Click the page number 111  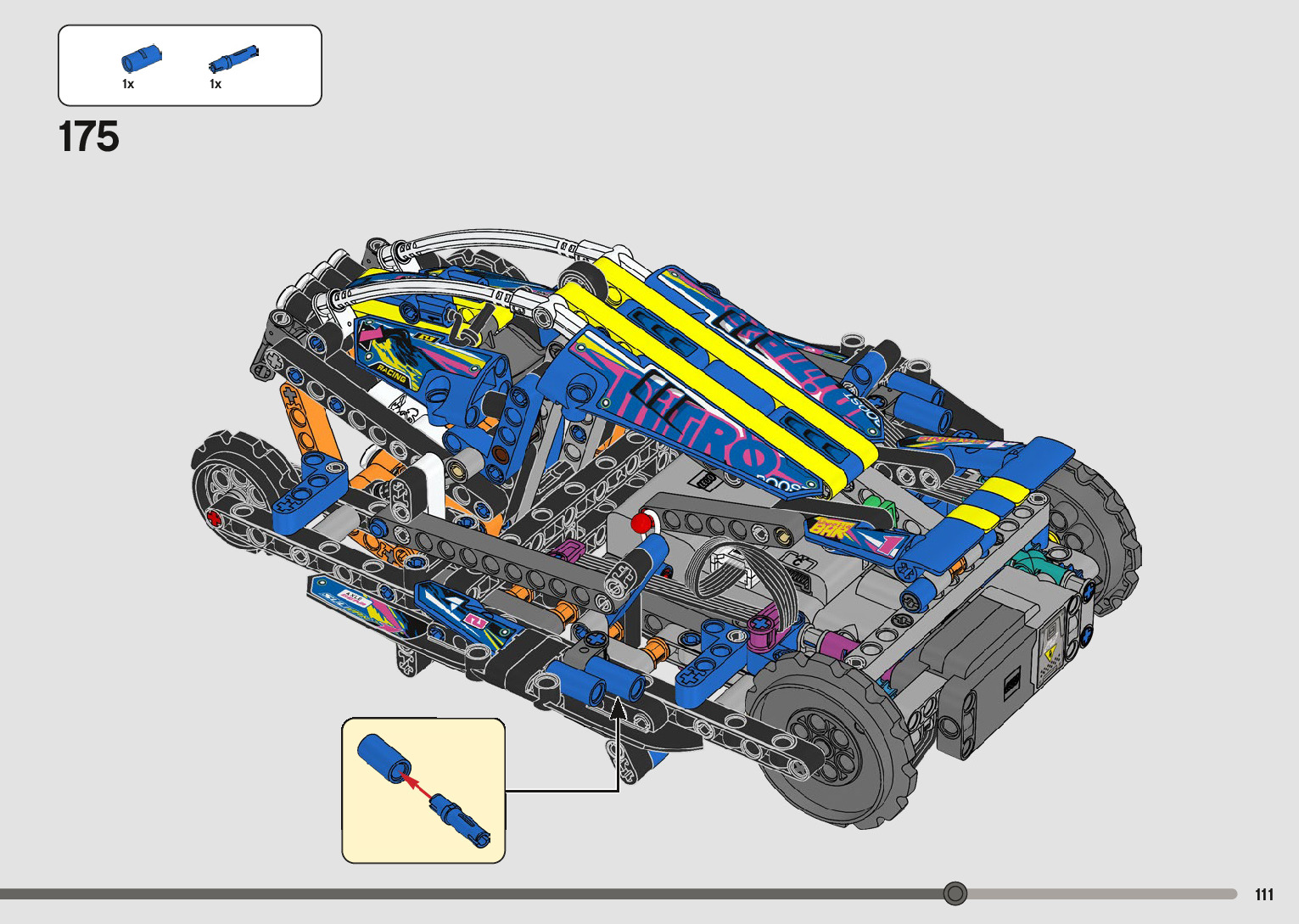(1263, 894)
